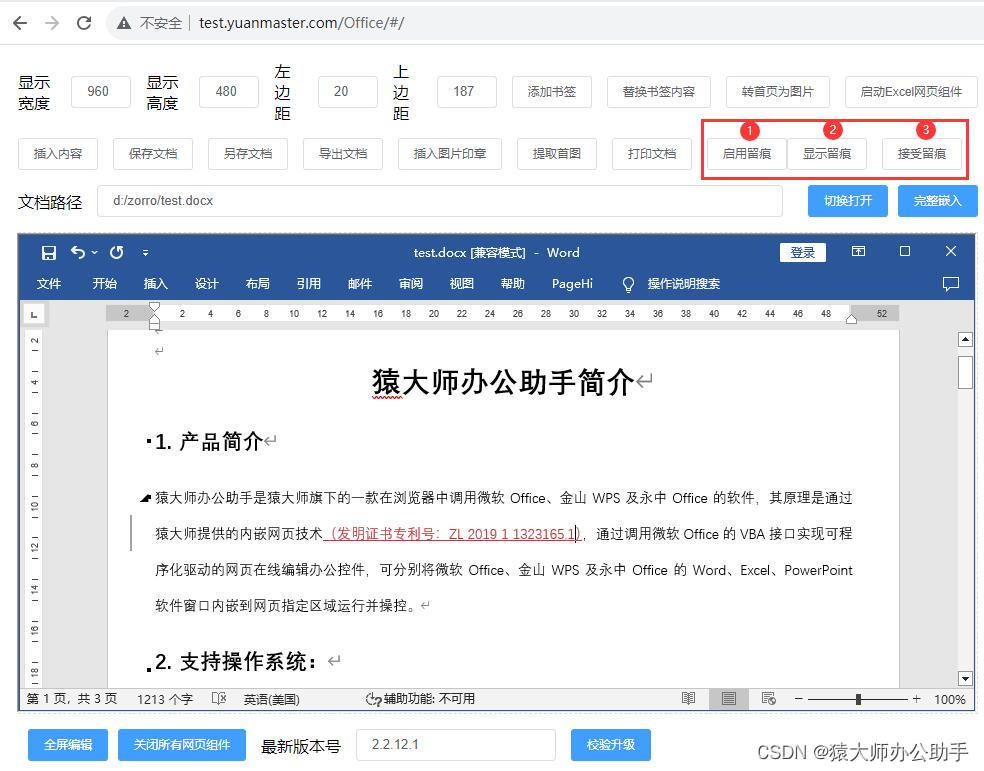This screenshot has width=984, height=771.
Task: Click the scrollbar down arrow
Action: pos(965,678)
